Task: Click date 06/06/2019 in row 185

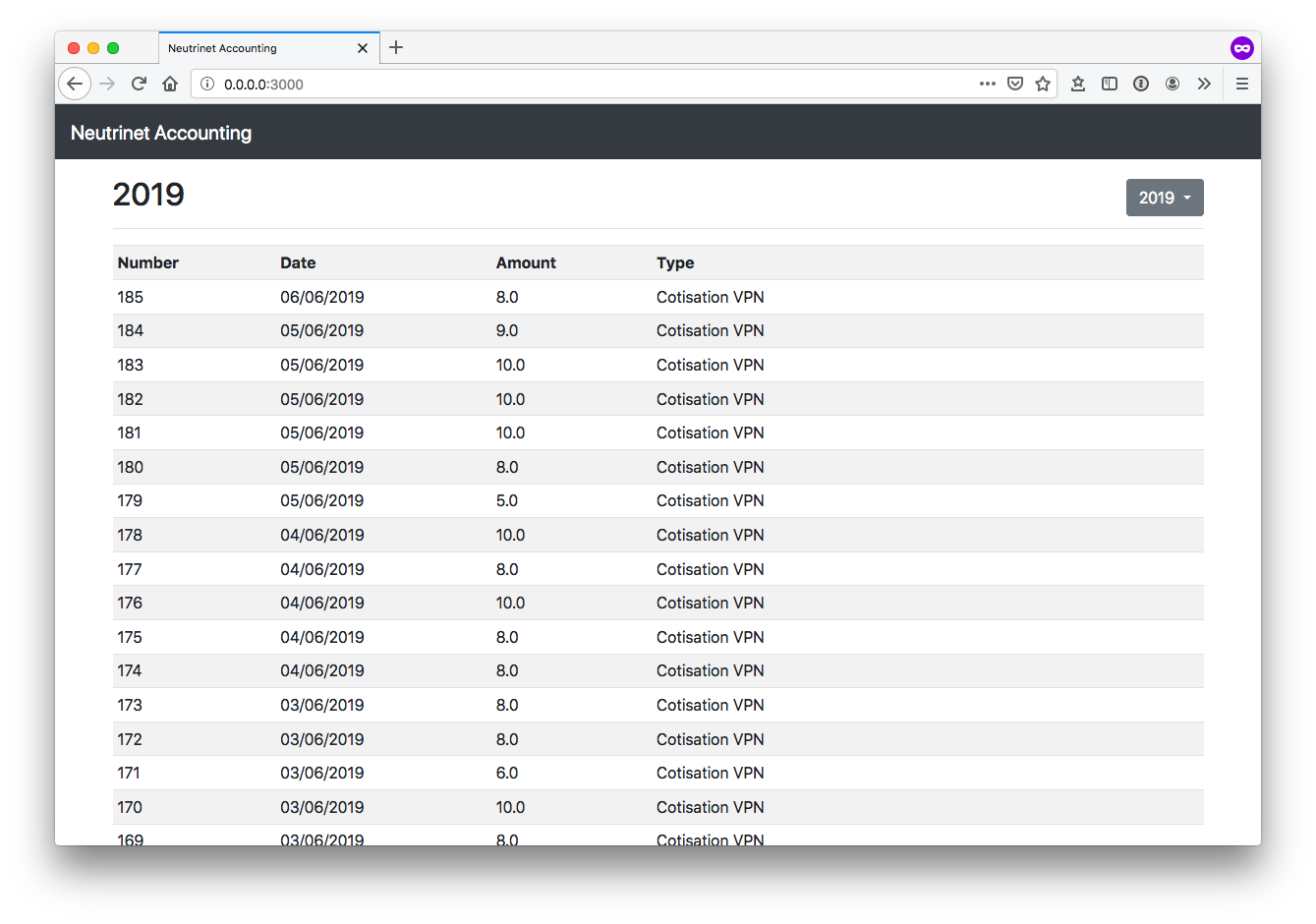Action: click(x=321, y=297)
